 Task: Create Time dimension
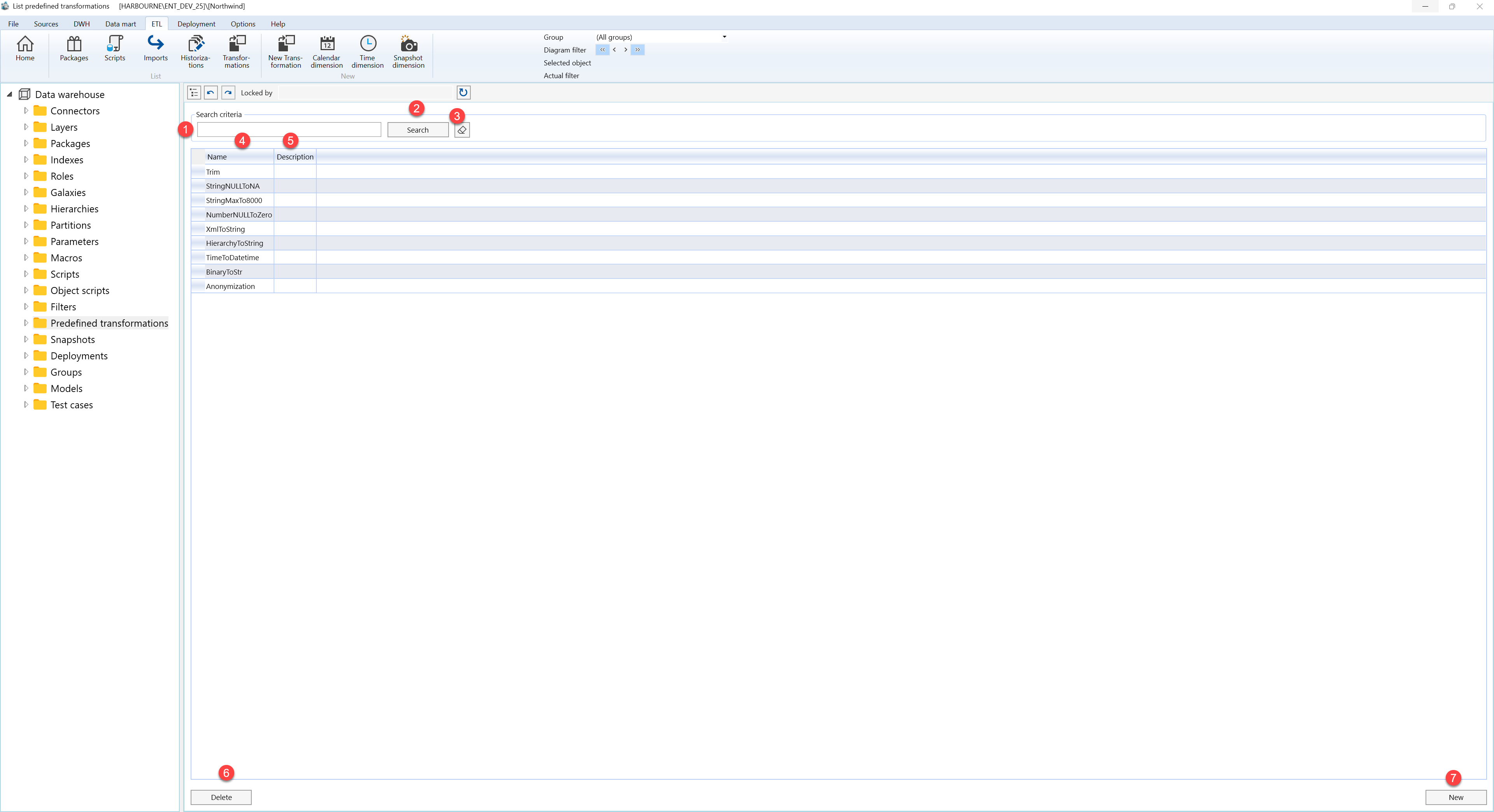(368, 52)
